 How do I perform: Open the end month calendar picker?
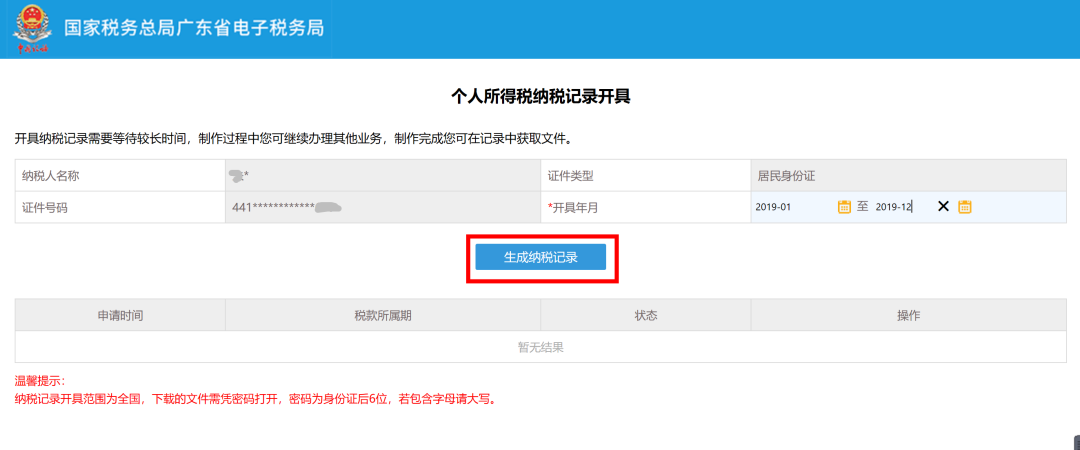[x=965, y=207]
